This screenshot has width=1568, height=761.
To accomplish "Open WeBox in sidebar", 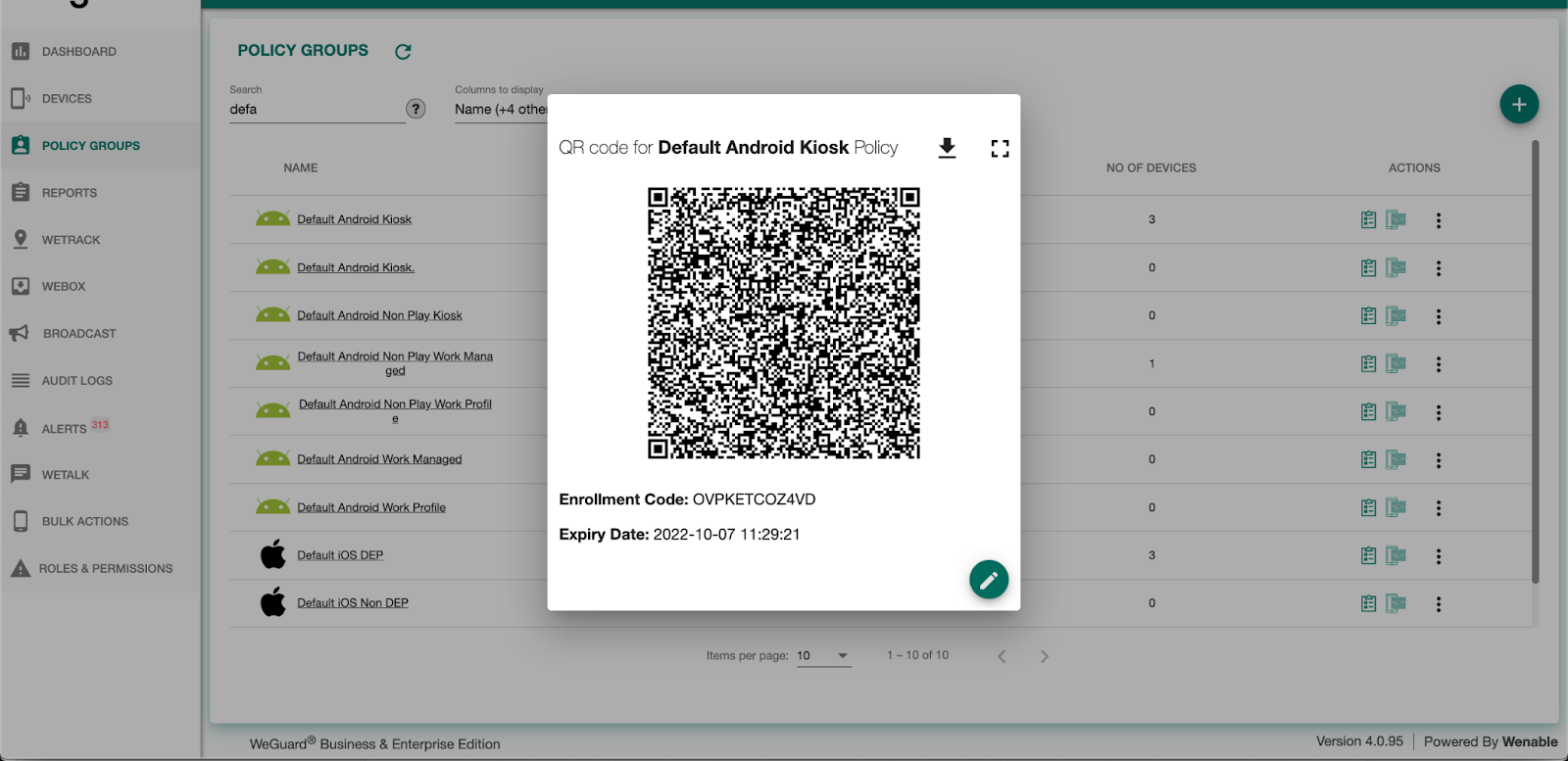I will tap(100, 286).
